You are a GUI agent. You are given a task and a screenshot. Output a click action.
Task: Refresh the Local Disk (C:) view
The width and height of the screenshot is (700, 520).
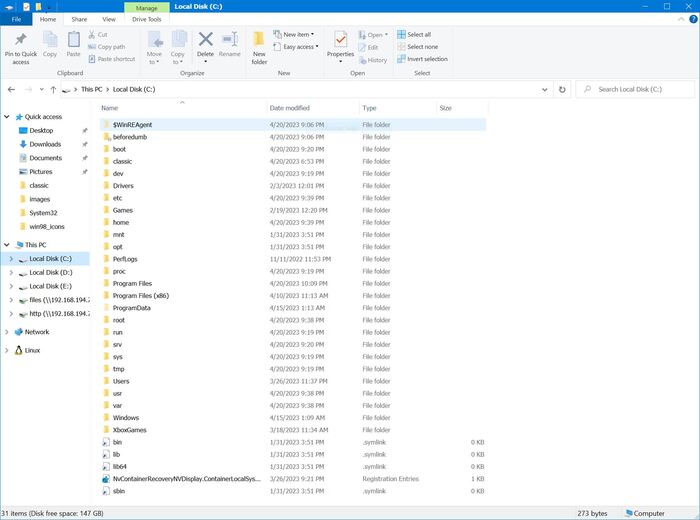point(562,89)
